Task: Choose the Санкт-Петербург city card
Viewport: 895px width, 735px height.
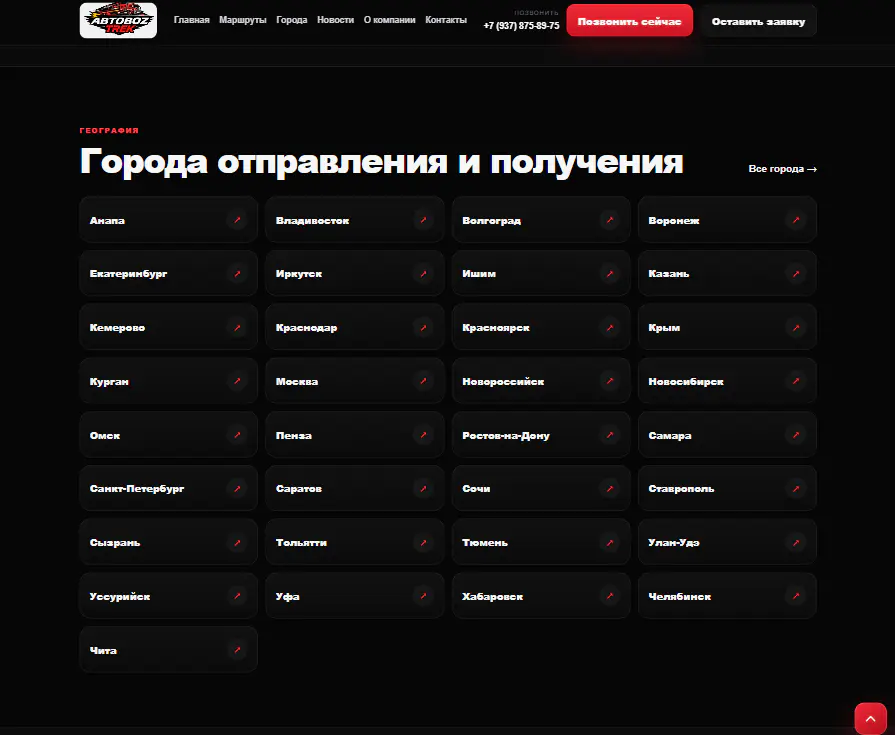Action: 168,488
